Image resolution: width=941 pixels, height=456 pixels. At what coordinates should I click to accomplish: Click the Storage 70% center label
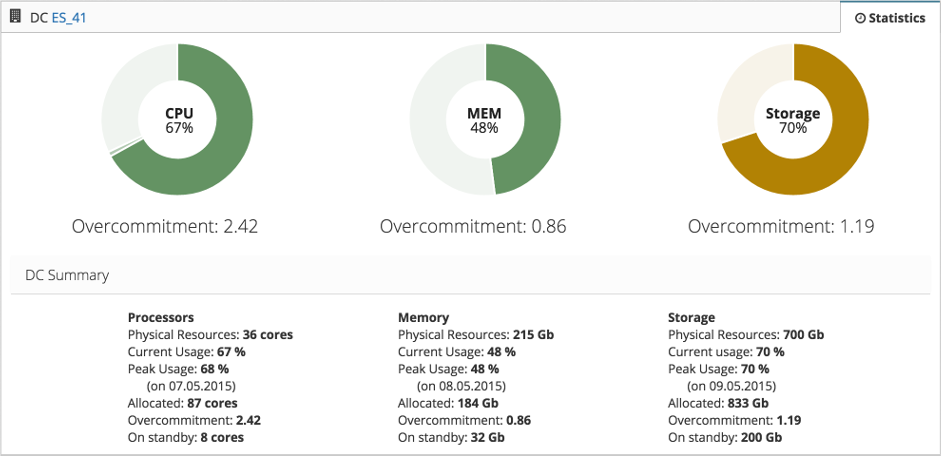(x=793, y=120)
